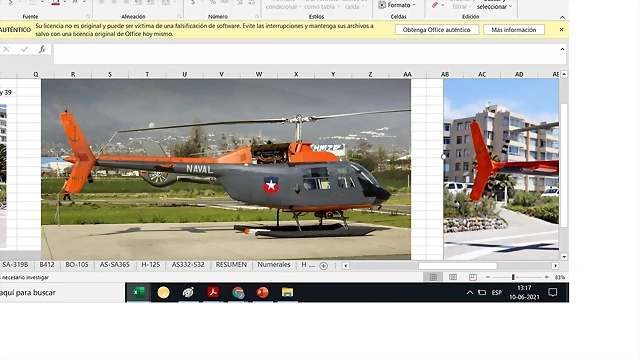Click Obtenga Office auténtico button

pos(436,30)
